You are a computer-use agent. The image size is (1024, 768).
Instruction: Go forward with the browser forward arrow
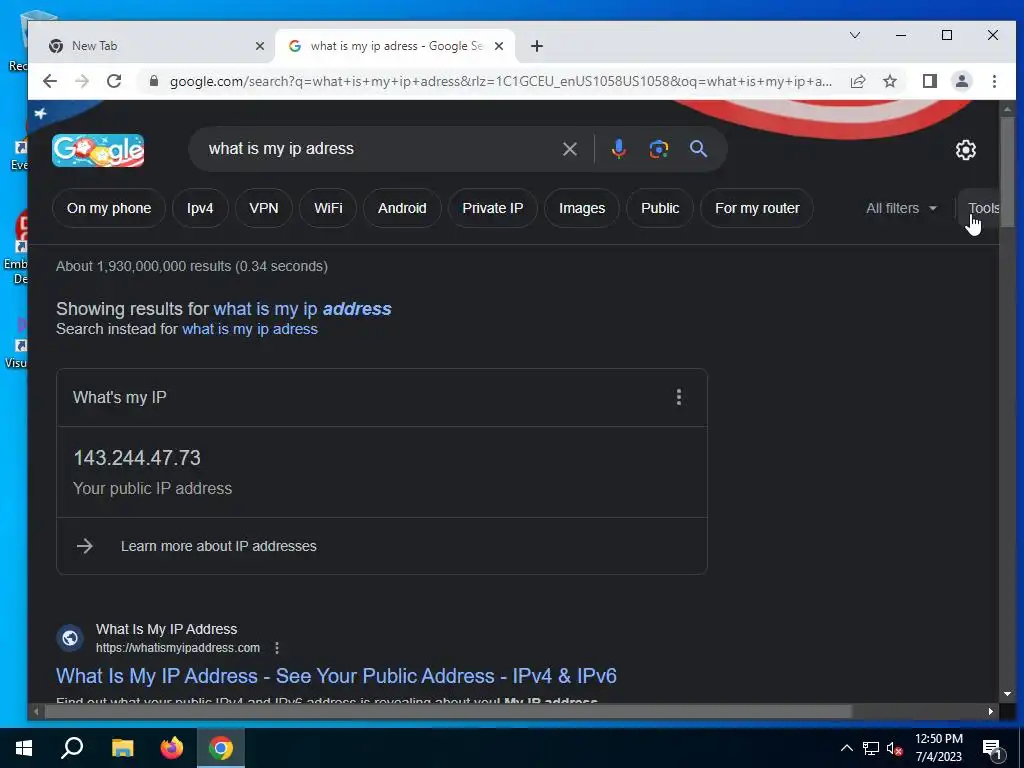(x=82, y=81)
